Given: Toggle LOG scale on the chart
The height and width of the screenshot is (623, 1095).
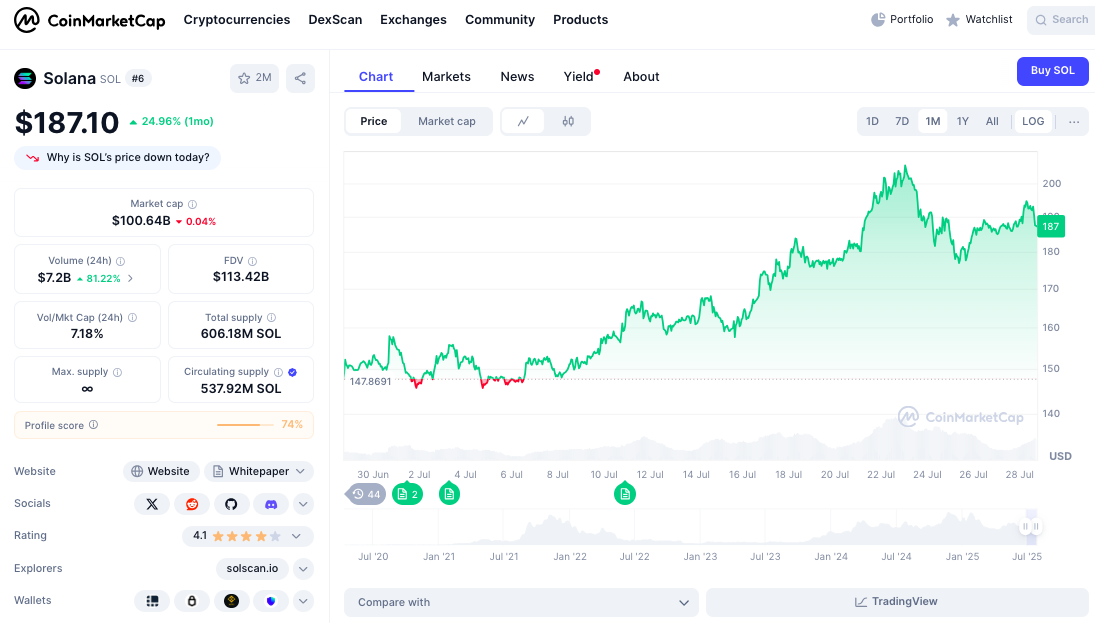Looking at the screenshot, I should (1033, 120).
